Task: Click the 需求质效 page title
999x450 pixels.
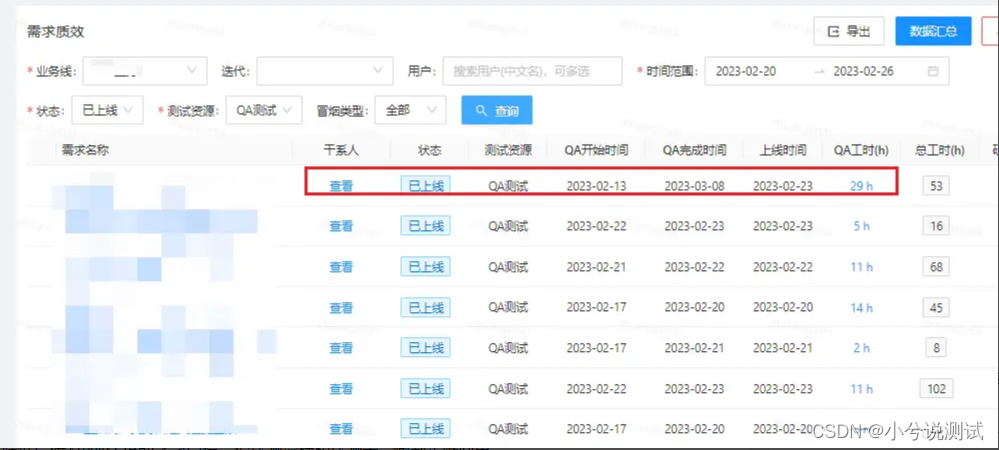Action: coord(55,32)
